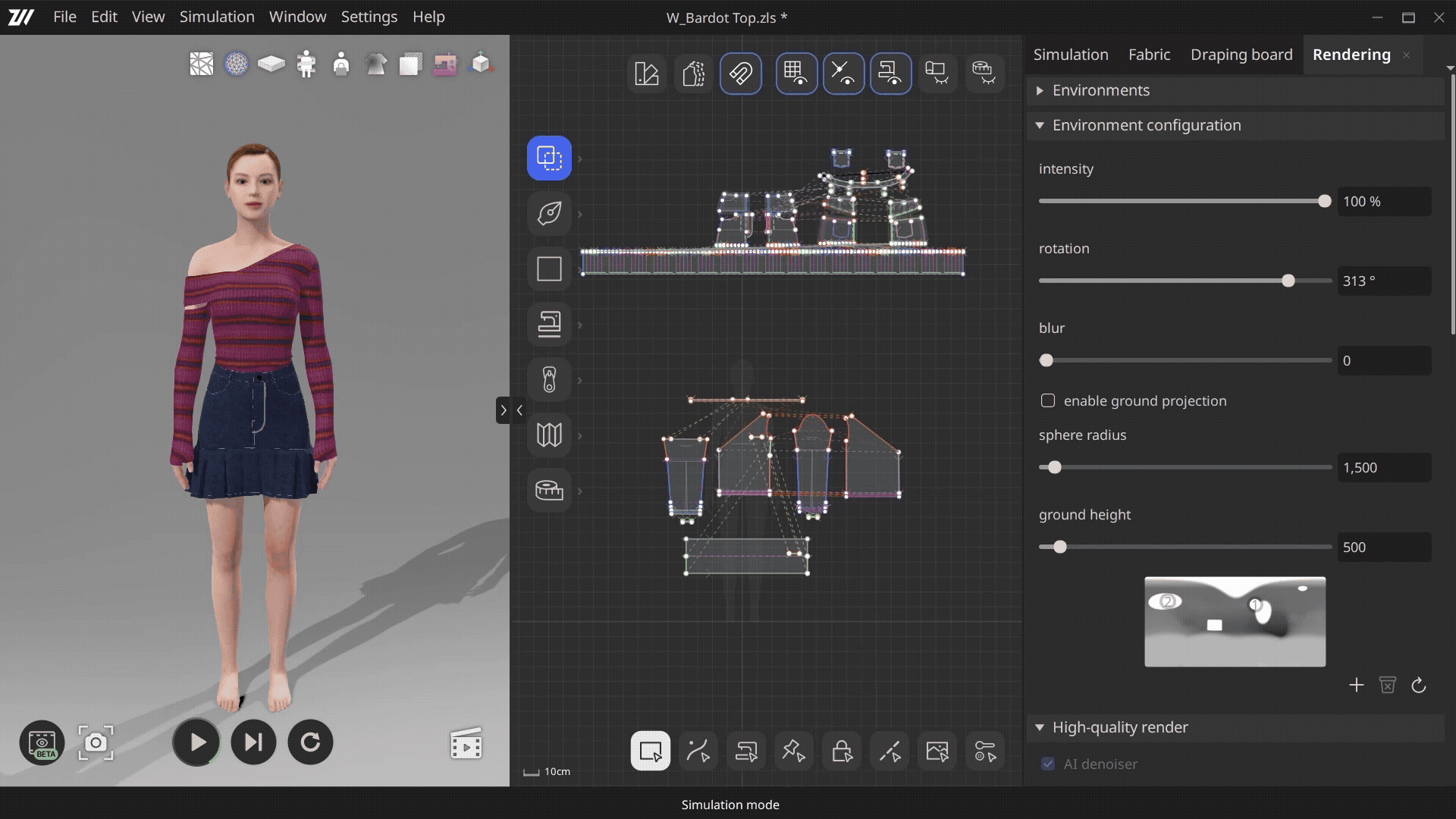Open the Simulation menu
The image size is (1456, 819).
click(x=217, y=17)
